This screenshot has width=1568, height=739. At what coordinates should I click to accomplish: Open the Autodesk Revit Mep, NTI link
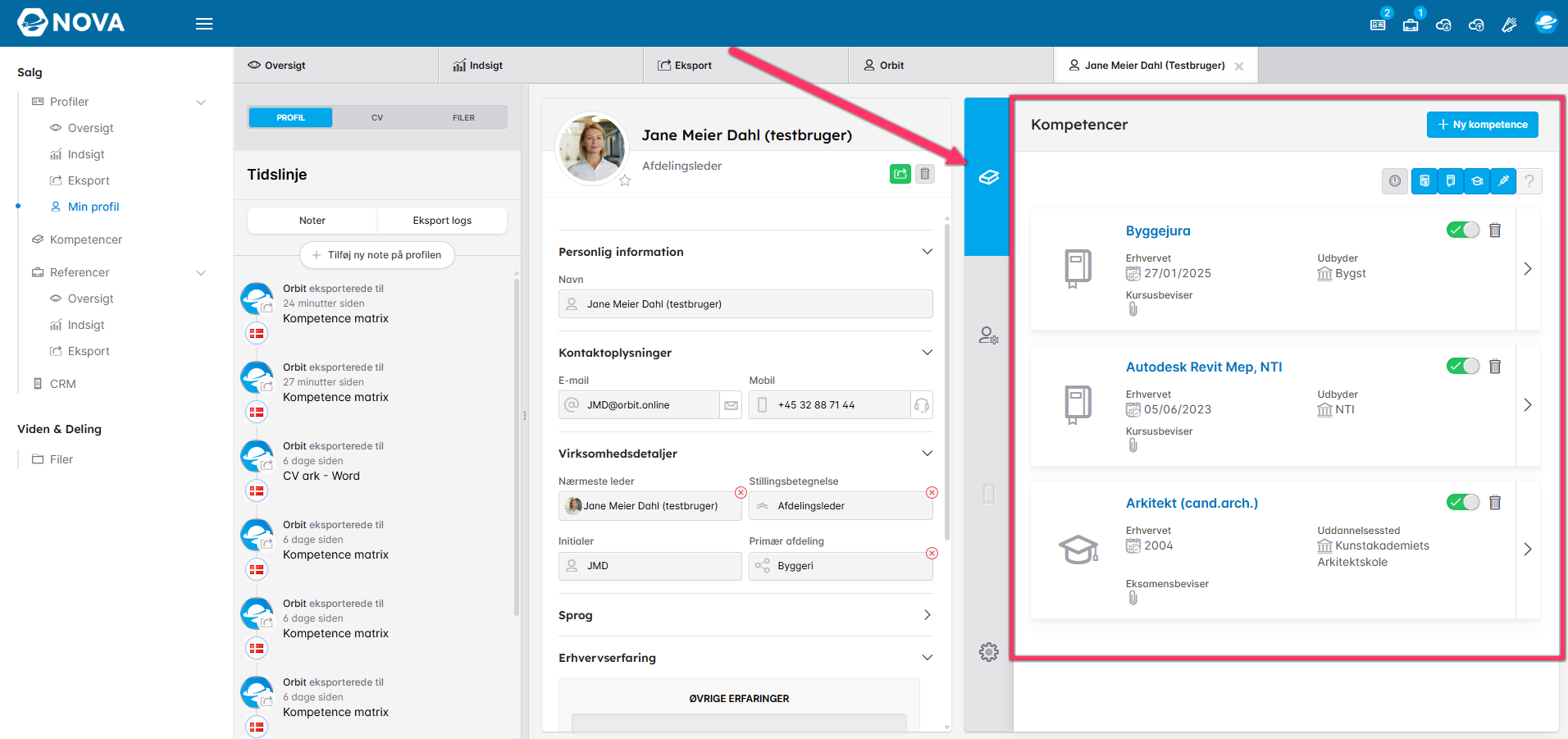click(1204, 367)
